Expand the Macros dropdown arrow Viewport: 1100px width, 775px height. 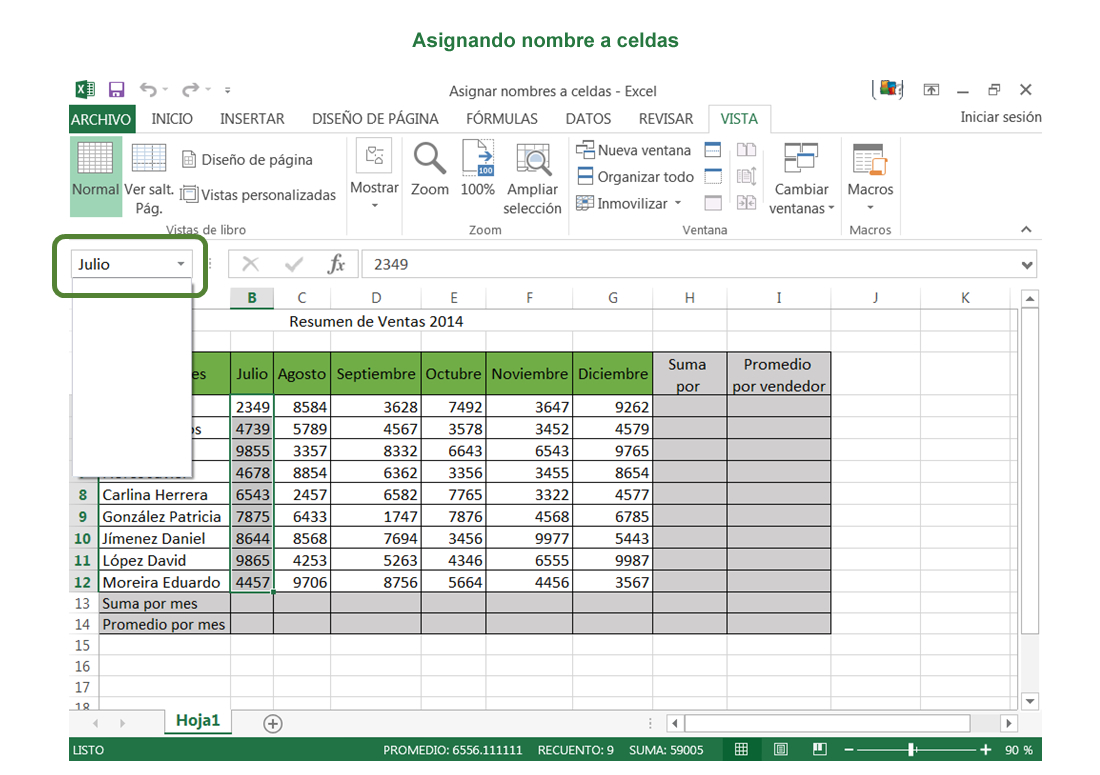pyautogui.click(x=870, y=208)
